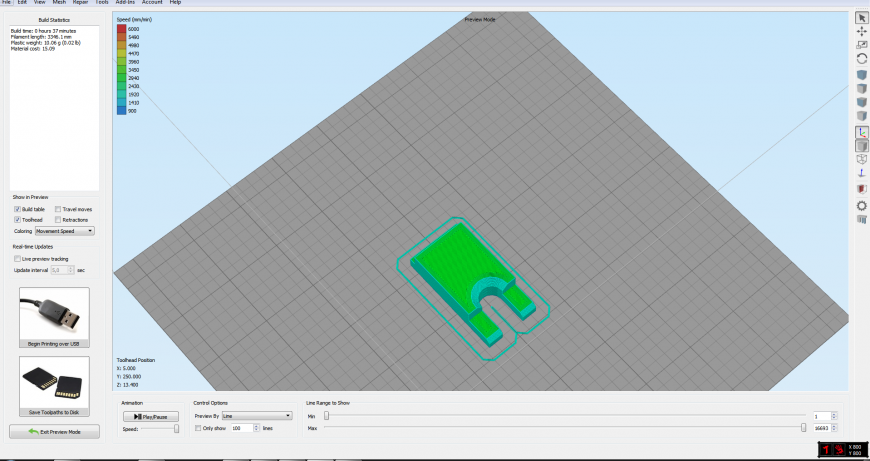Open the Edit menu

pyautogui.click(x=22, y=2)
